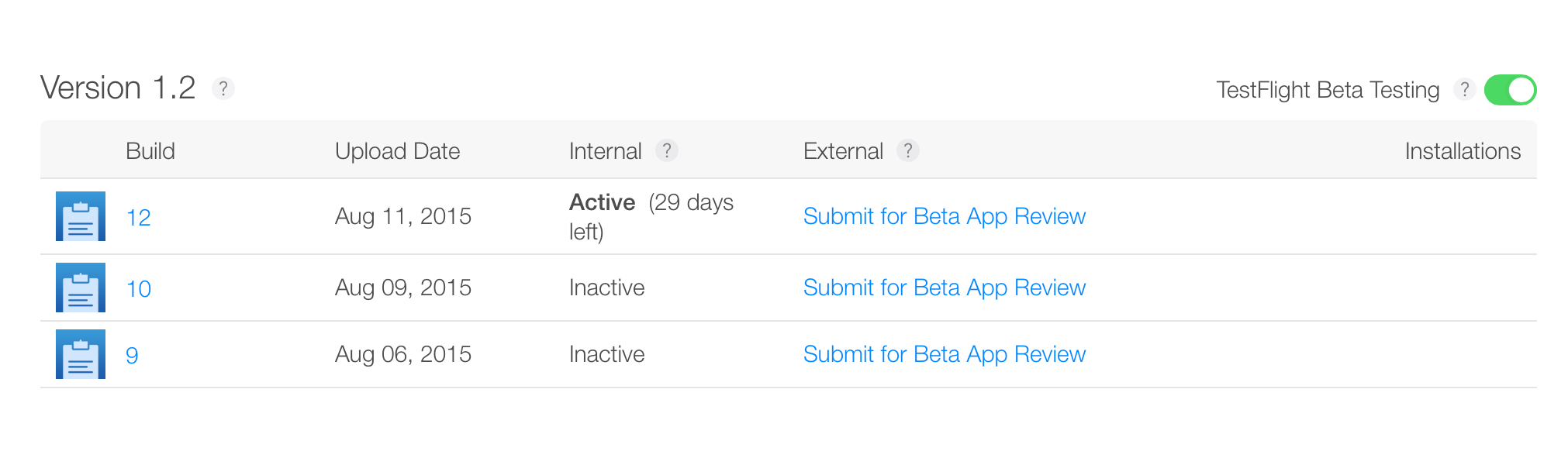
Task: Open build 12 details
Action: tap(140, 218)
